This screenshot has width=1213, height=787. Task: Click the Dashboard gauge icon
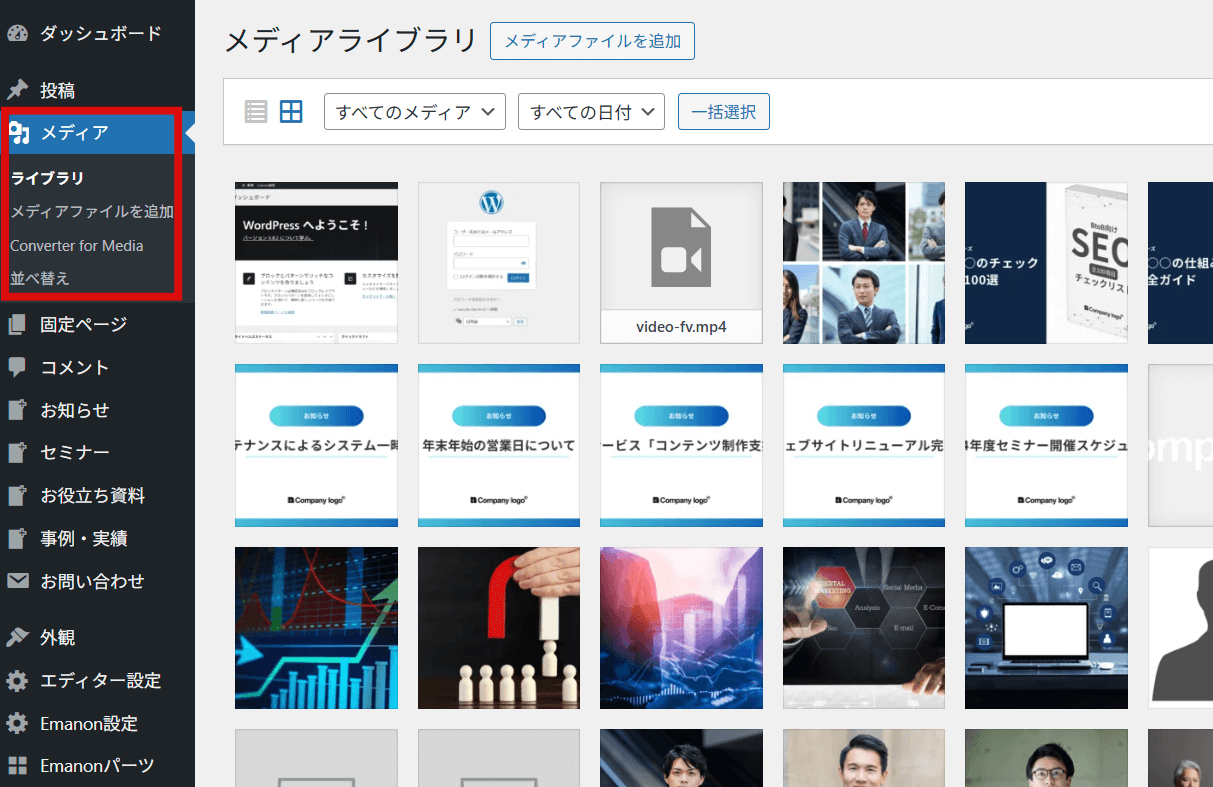pos(17,34)
